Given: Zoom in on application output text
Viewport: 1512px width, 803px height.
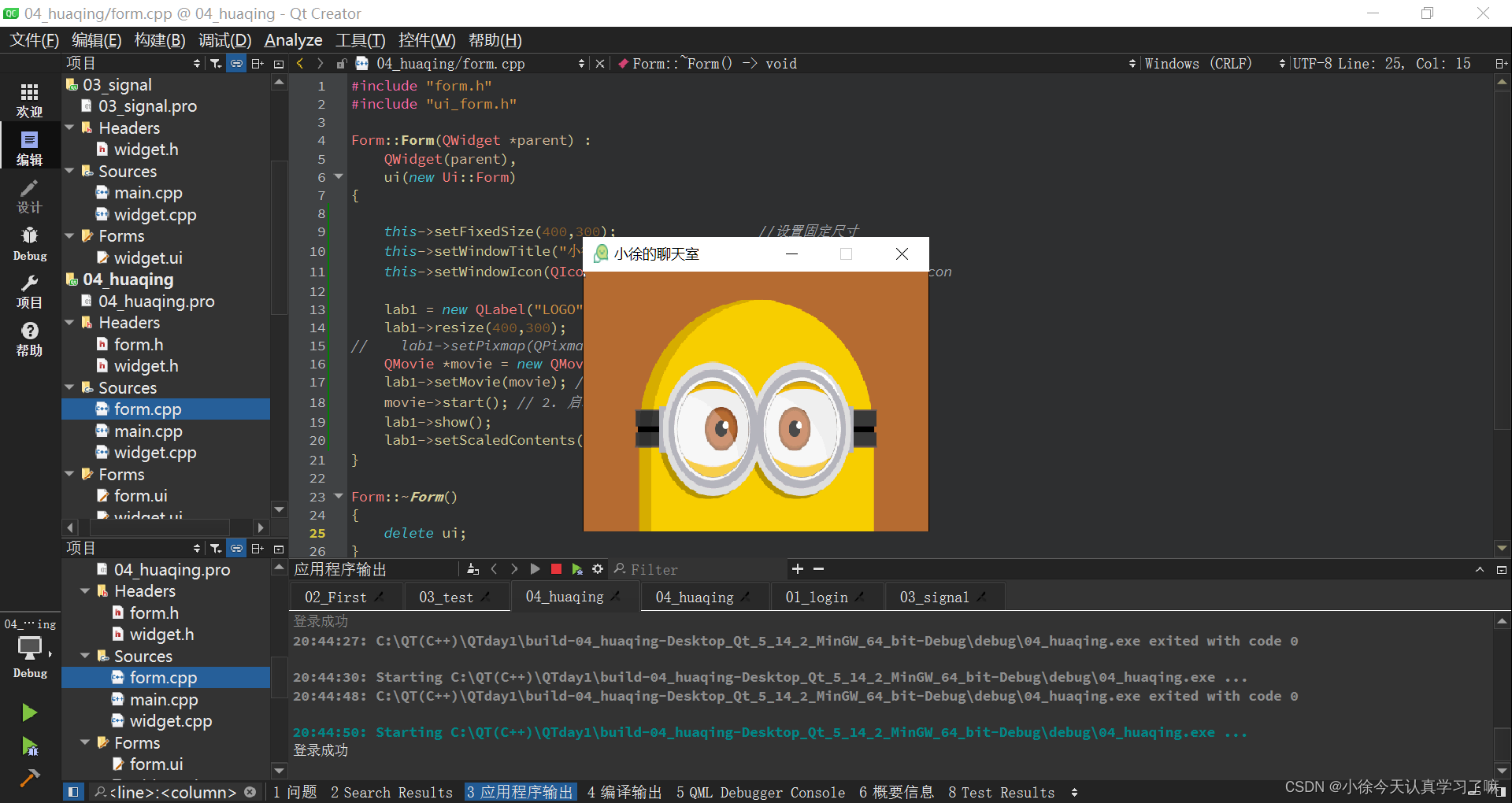Looking at the screenshot, I should tap(798, 568).
